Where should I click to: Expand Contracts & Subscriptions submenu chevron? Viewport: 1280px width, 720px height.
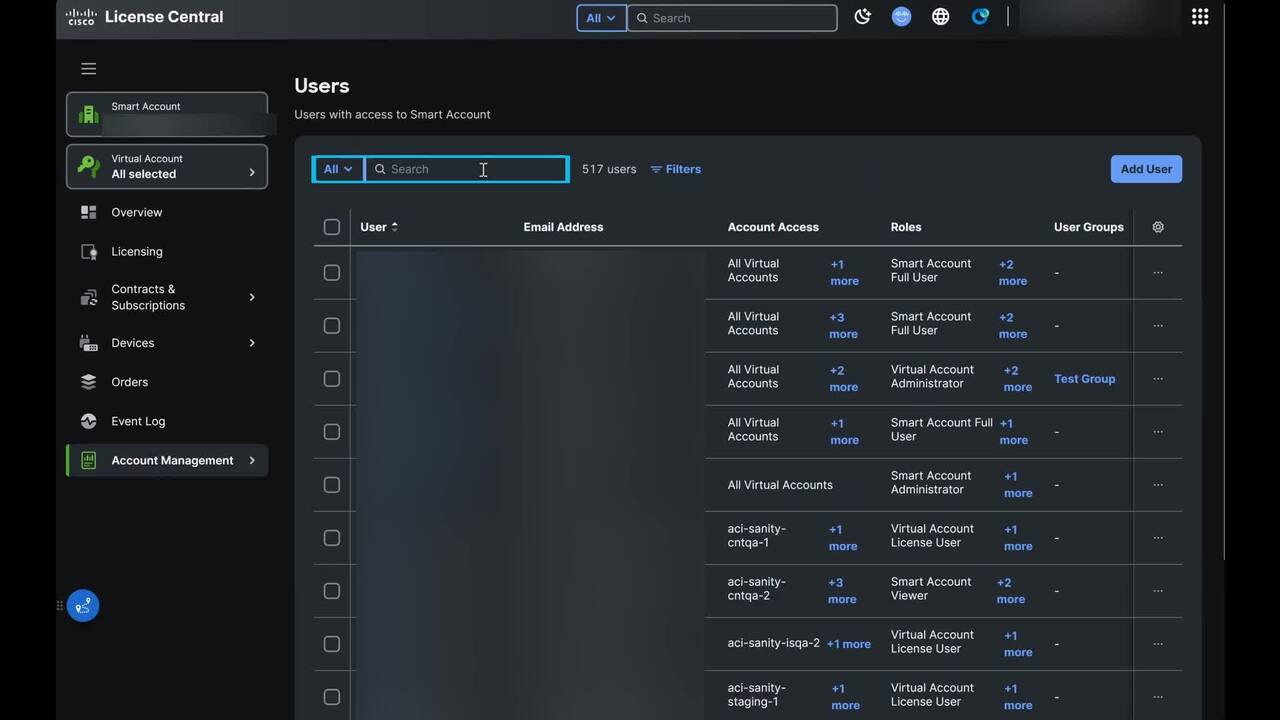click(x=252, y=297)
